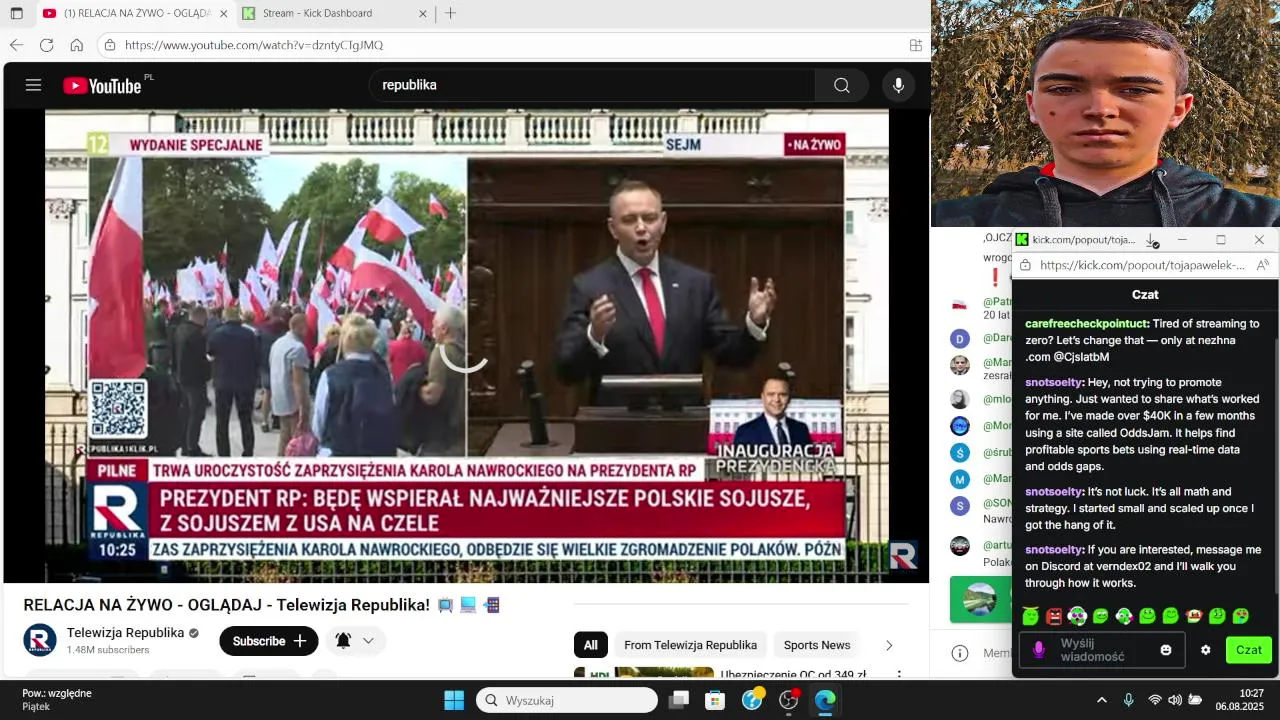The height and width of the screenshot is (720, 1280).
Task: Open the Windows Start menu
Action: (x=453, y=700)
